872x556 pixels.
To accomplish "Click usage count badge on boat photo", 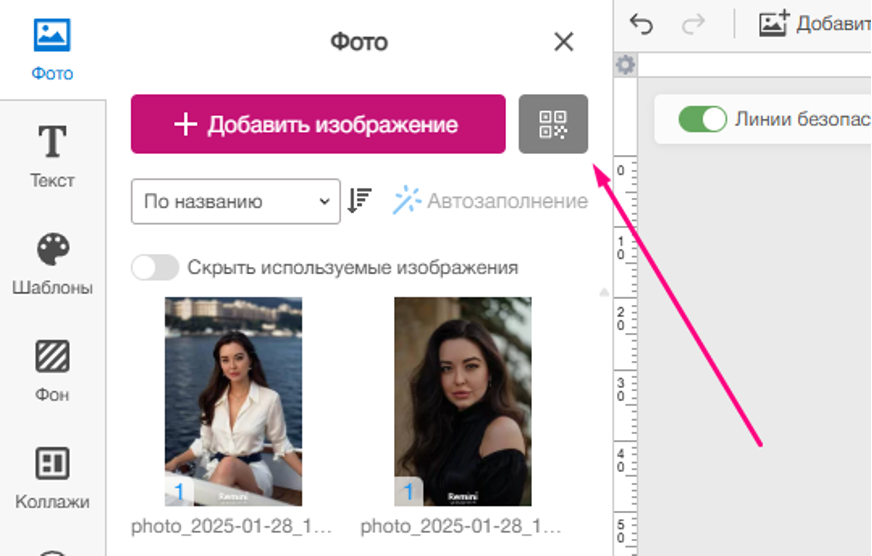I will pyautogui.click(x=179, y=492).
